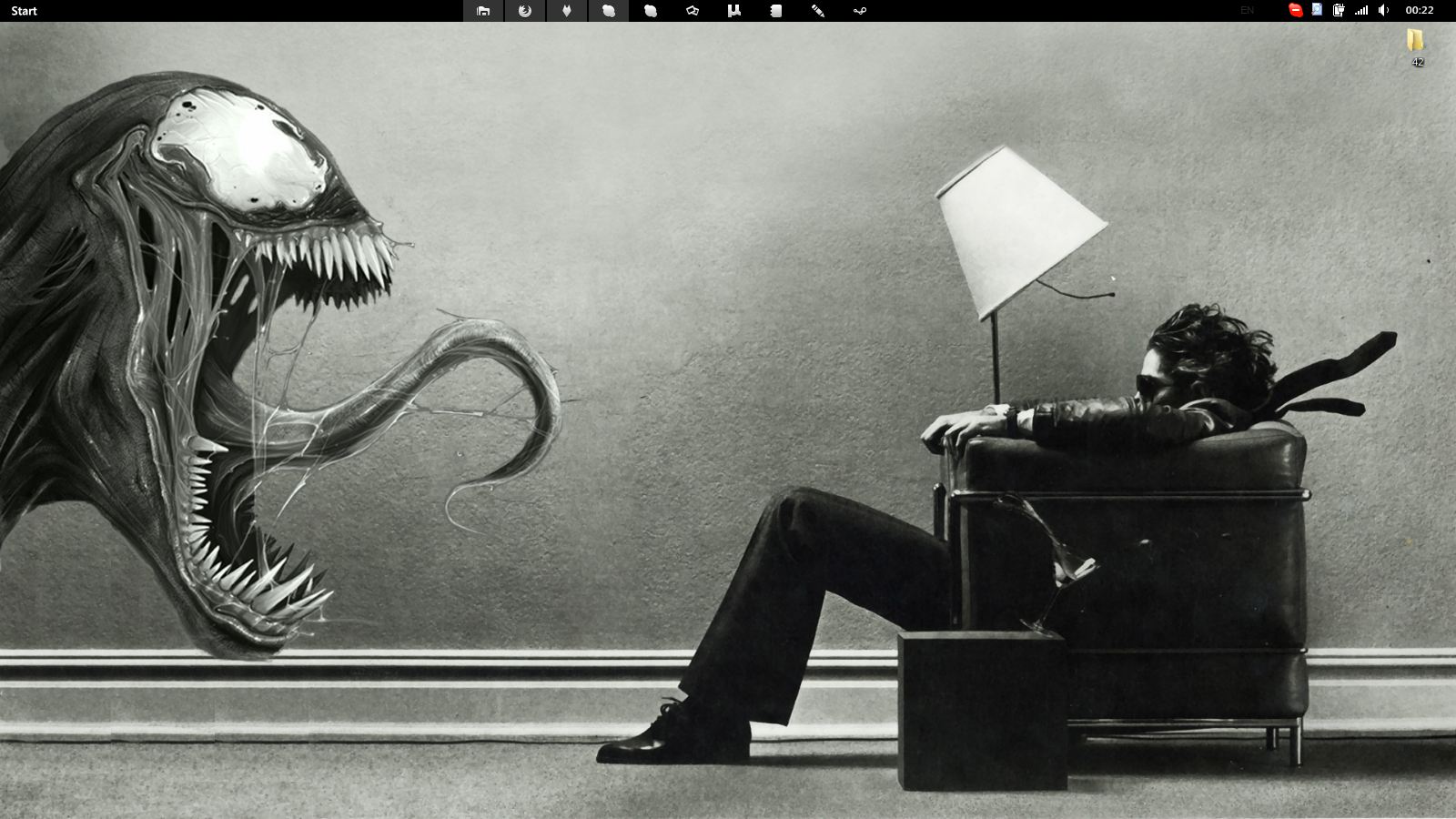This screenshot has width=1456, height=819.
Task: Open the fox-head foobar2000 taskbar icon
Action: 567,11
